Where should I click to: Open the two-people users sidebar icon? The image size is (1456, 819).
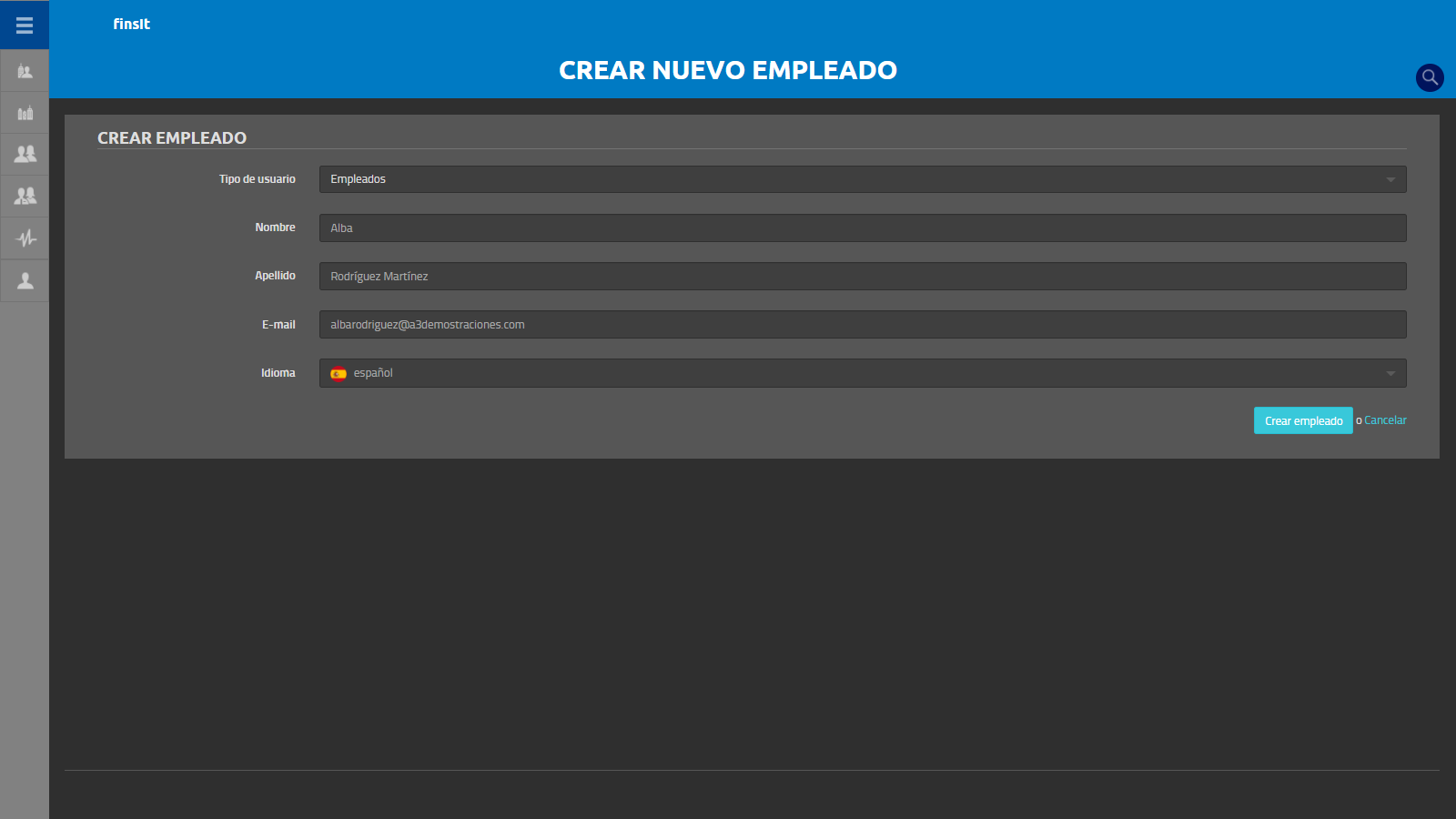25,155
